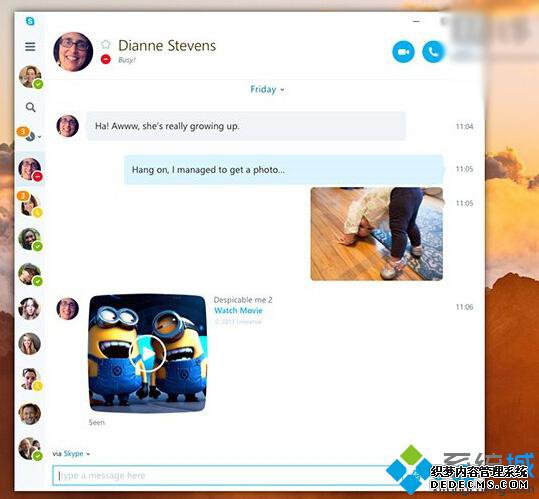Open the Watch Movie link
Viewport: 539px width, 499px height.
pyautogui.click(x=238, y=311)
